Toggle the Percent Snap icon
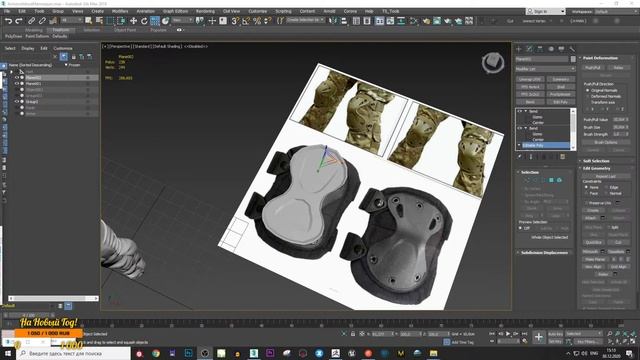Image resolution: width=640 pixels, height=360 pixels. 257,21
